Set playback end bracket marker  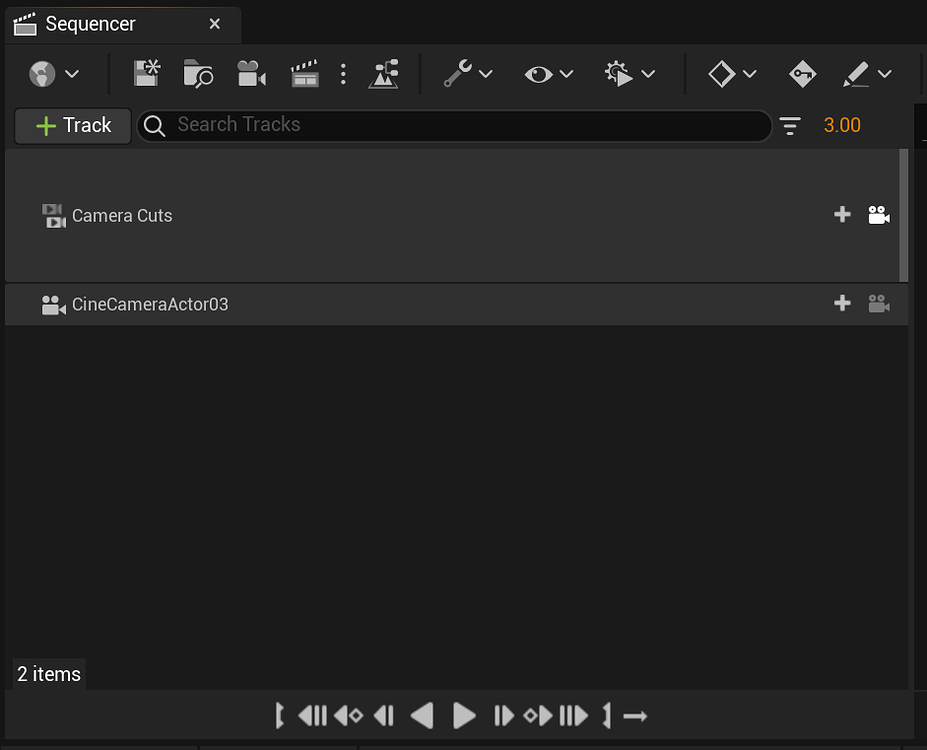607,716
